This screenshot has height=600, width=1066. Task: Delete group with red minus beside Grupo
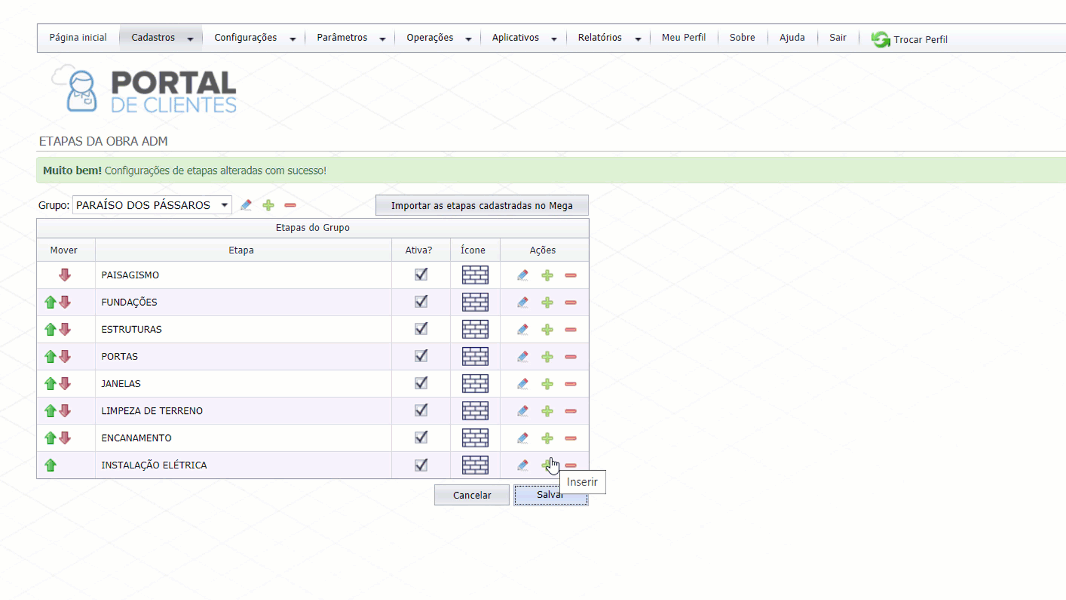[x=290, y=205]
